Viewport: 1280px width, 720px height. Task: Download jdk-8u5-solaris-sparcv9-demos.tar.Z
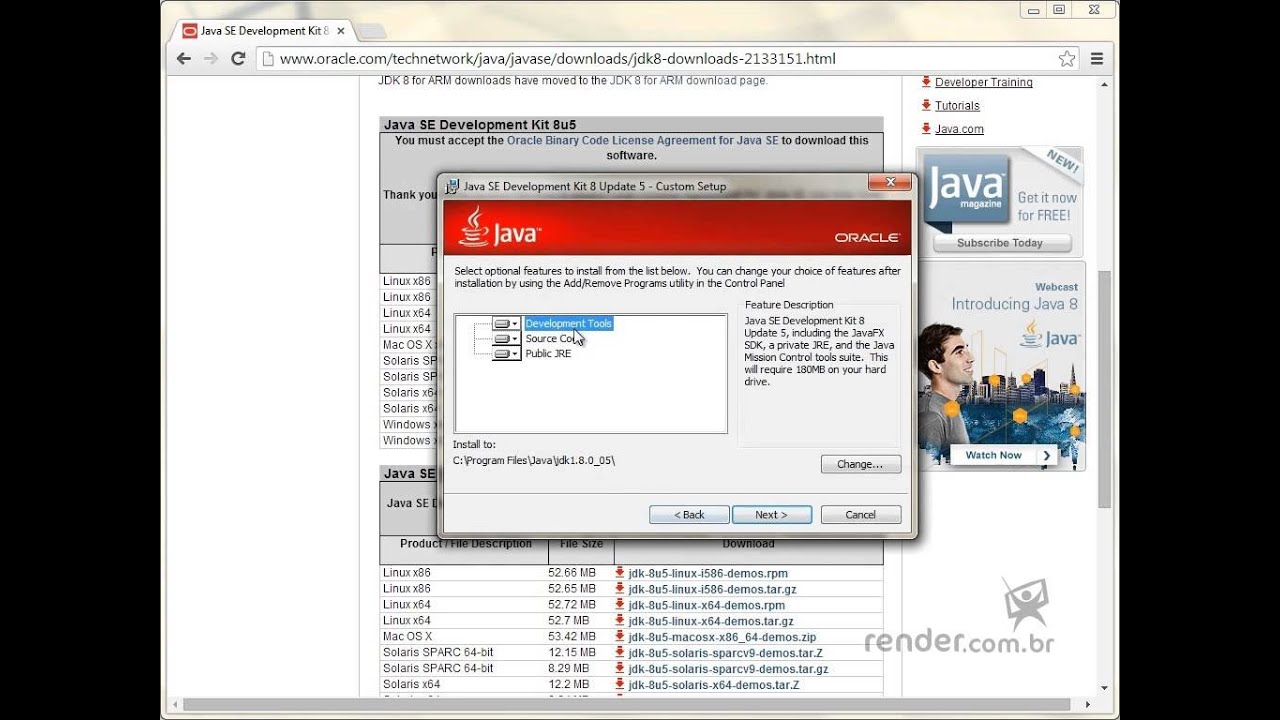[725, 654]
